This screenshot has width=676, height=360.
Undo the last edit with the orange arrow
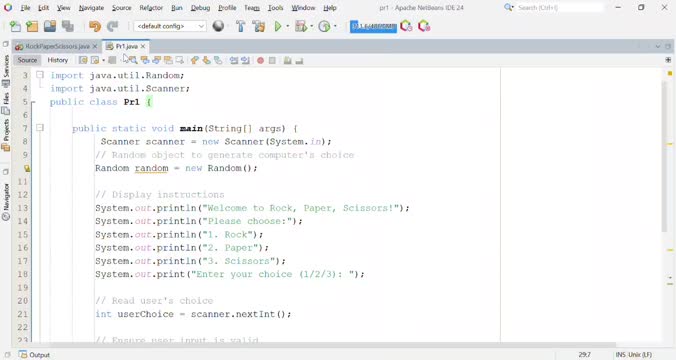pos(94,26)
